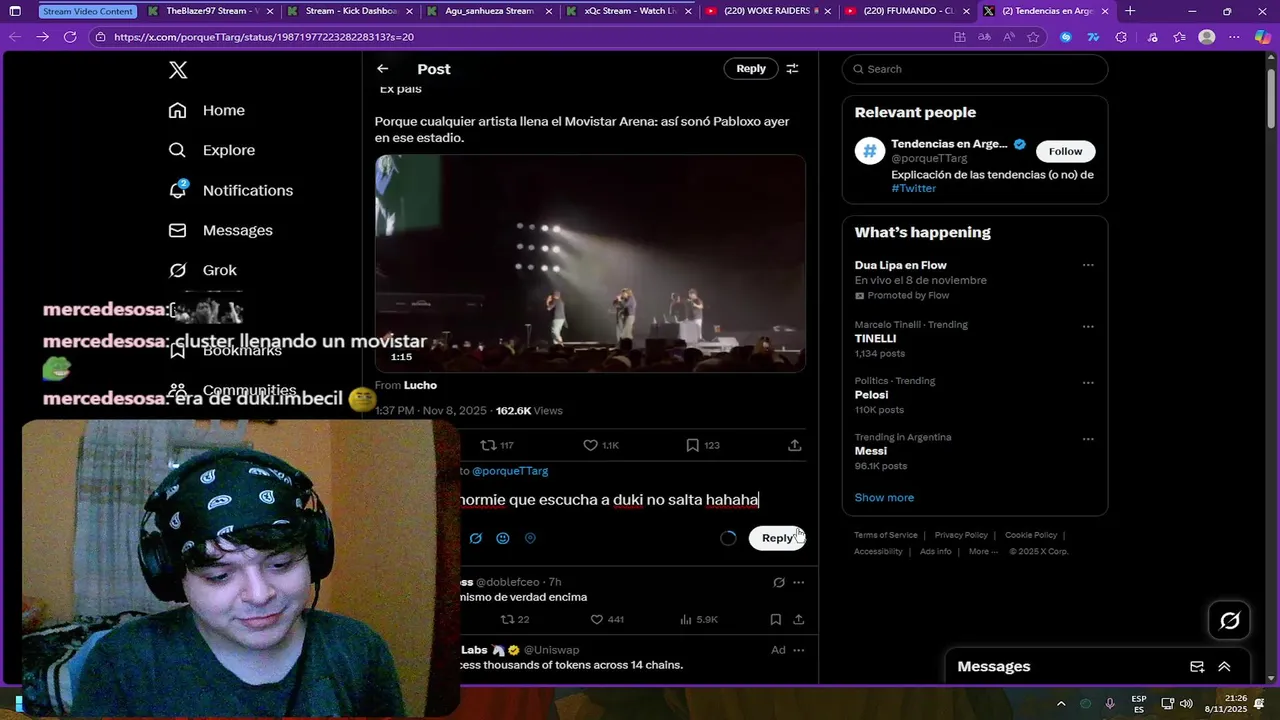Open Terms of Service footer link
The height and width of the screenshot is (720, 1280).
[x=885, y=535]
